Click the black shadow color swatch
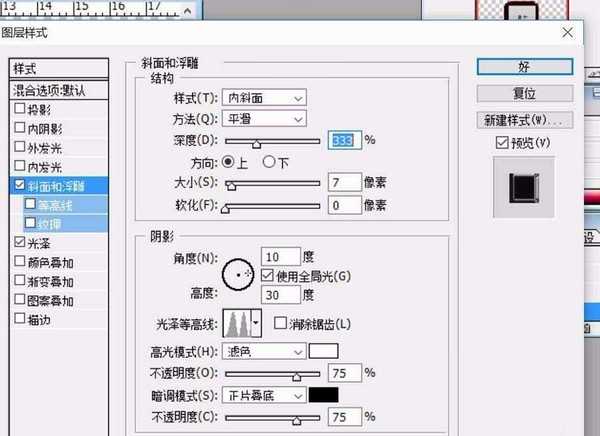Viewport: 600px width, 436px height. tap(324, 395)
